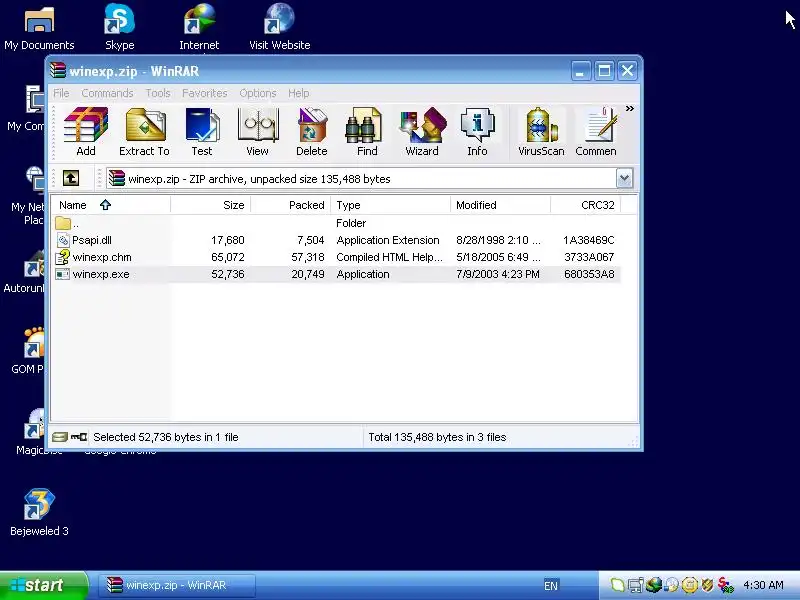Open the File menu
Screen dimensions: 800x600
(61, 93)
